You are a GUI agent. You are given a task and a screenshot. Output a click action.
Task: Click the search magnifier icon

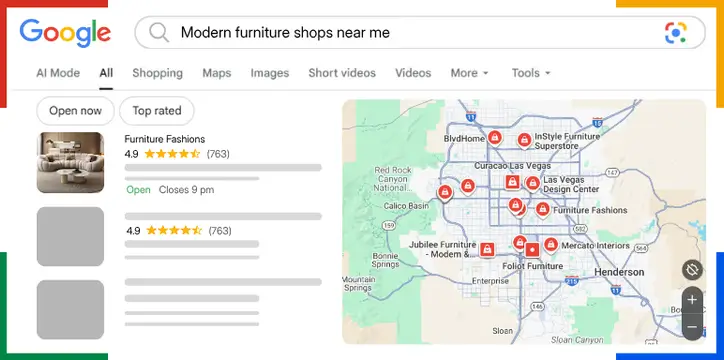click(159, 33)
